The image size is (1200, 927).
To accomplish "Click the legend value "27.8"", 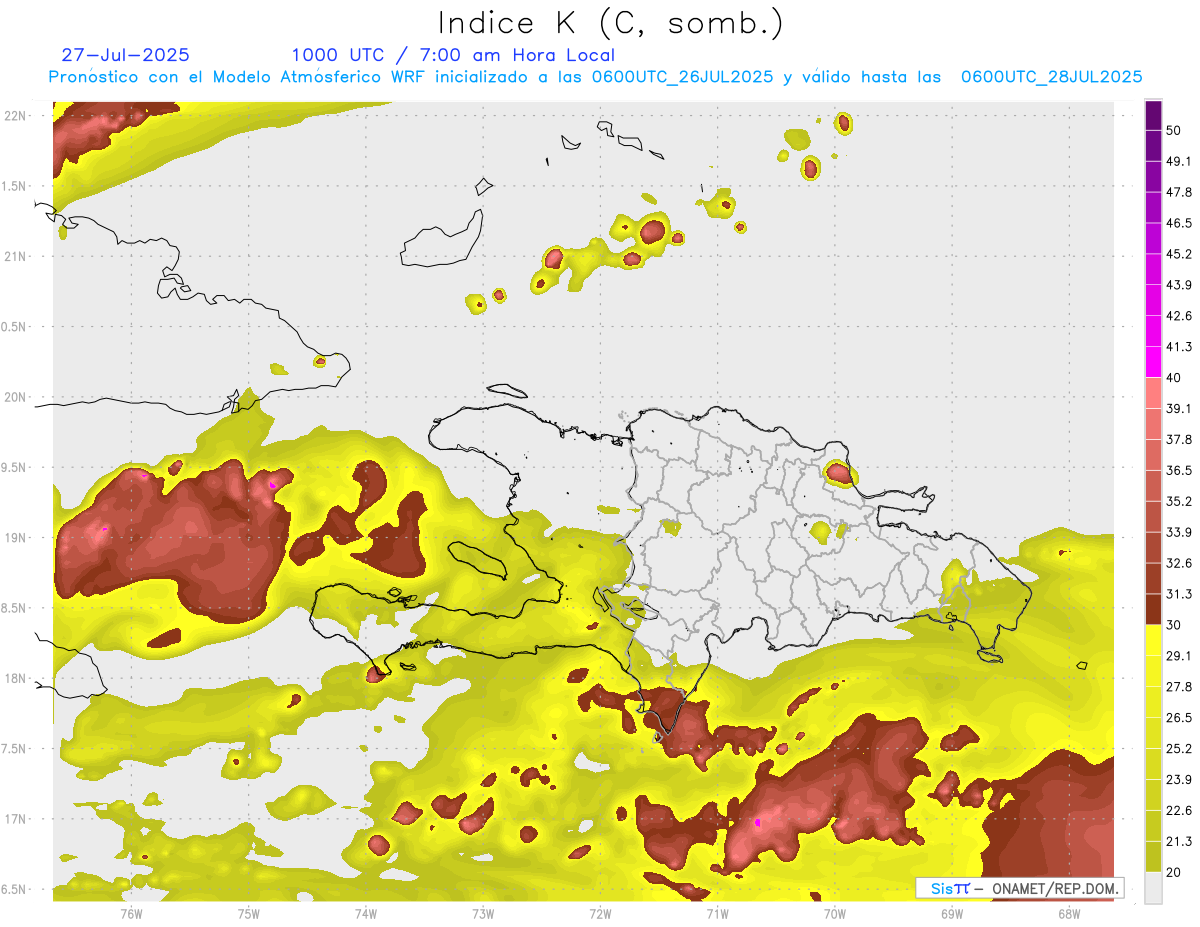I will 1179,686.
